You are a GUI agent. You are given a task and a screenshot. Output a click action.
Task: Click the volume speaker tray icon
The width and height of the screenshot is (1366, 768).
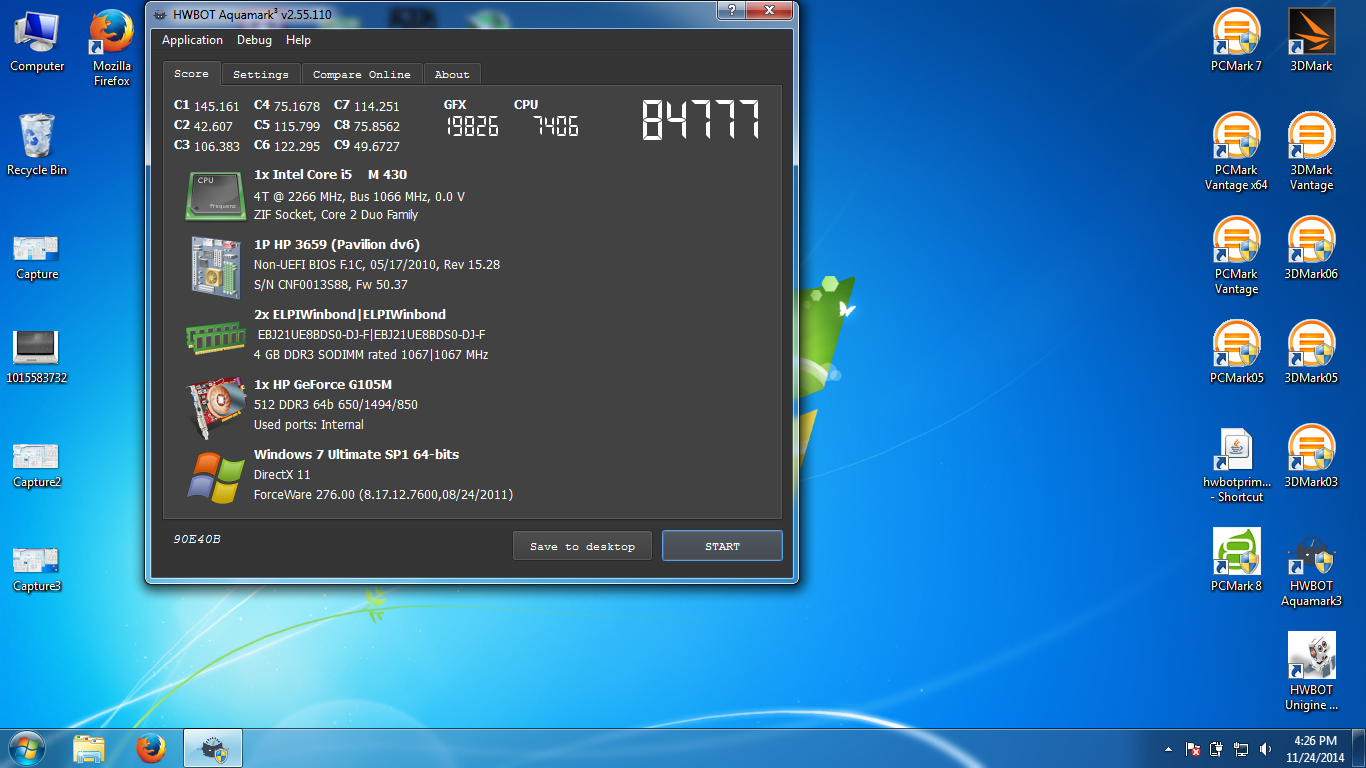(1265, 749)
